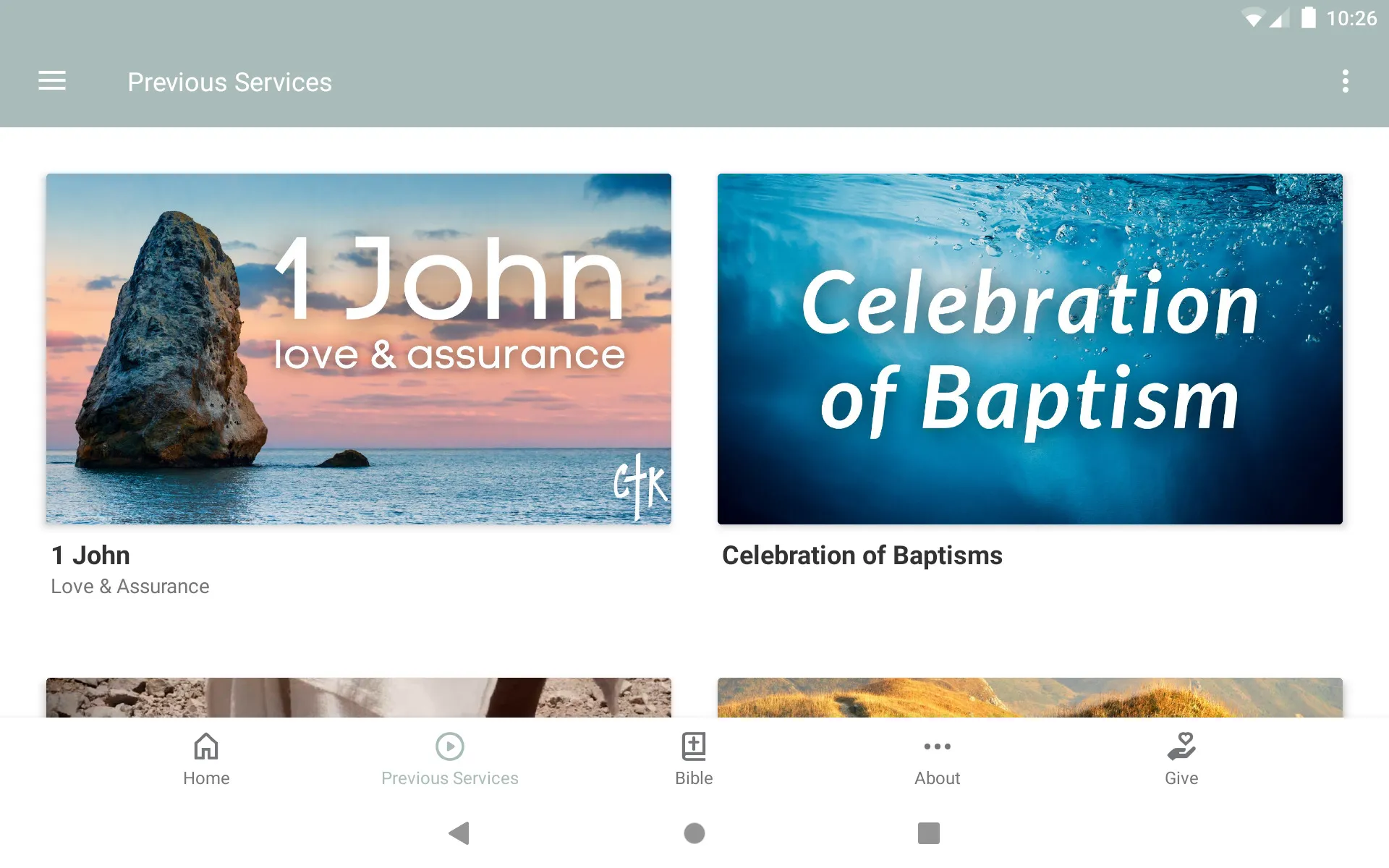Select the Home tab
1389x868 pixels.
coord(205,758)
